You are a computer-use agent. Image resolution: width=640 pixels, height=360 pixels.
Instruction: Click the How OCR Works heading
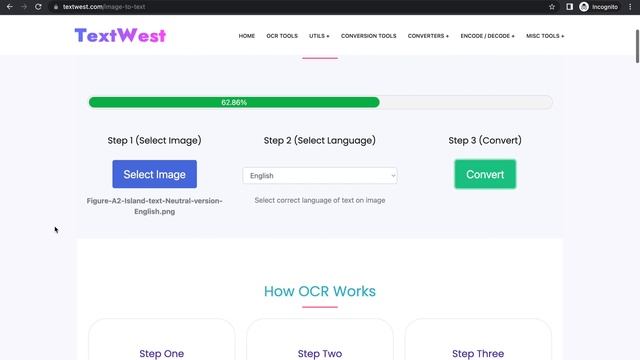coord(320,291)
